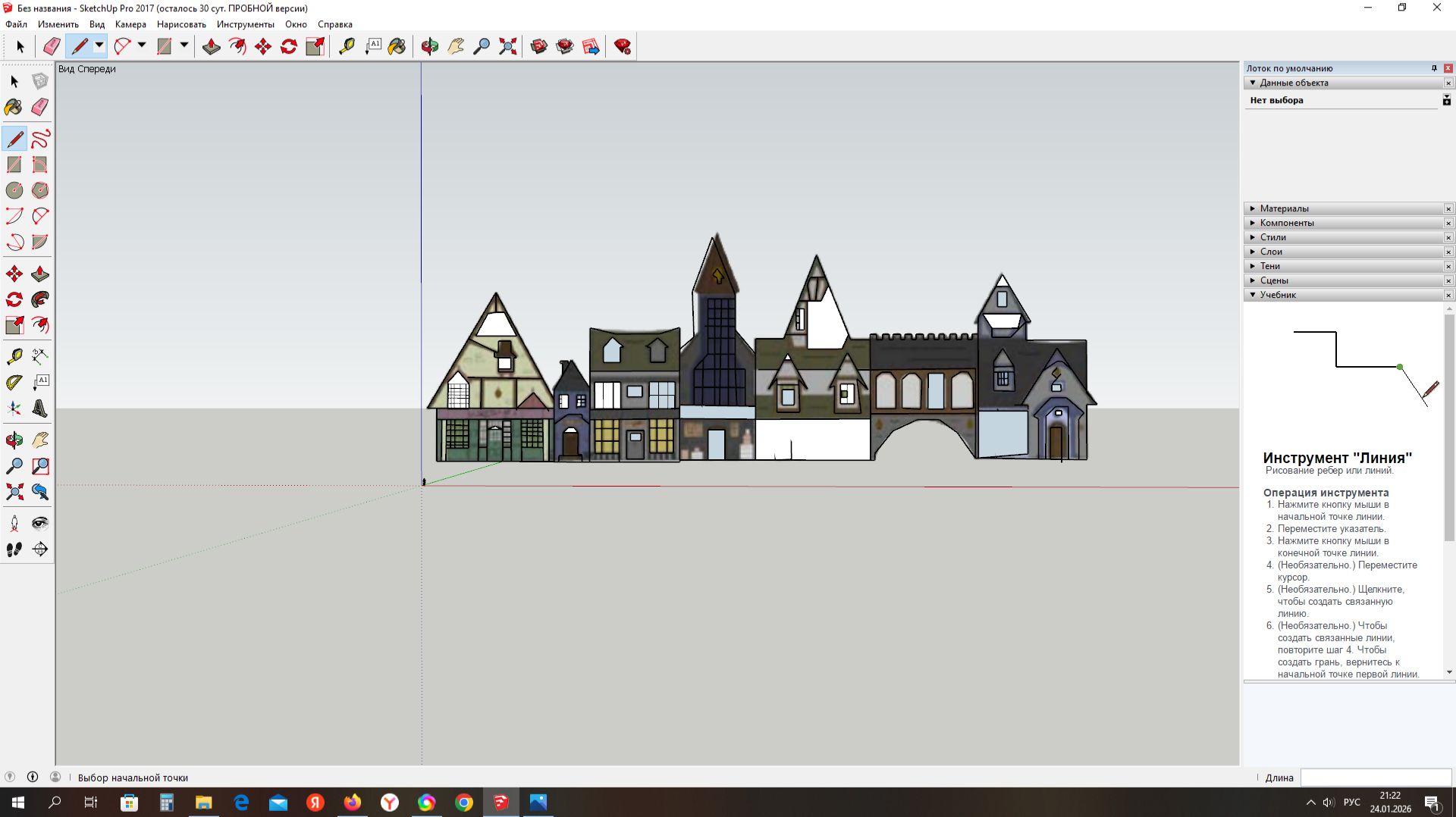Screen dimensions: 1456x817
Task: Close the Тени panel section
Action: click(x=1448, y=266)
